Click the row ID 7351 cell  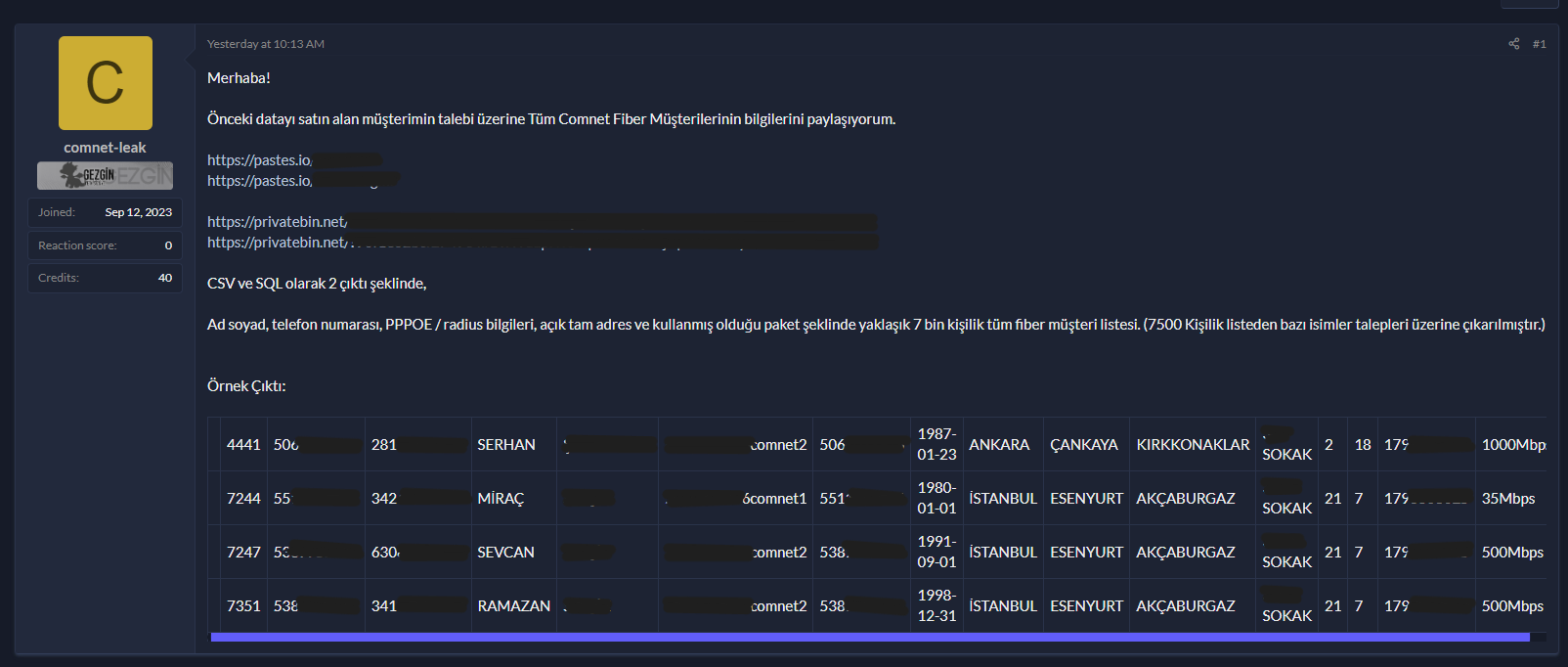pos(243,606)
